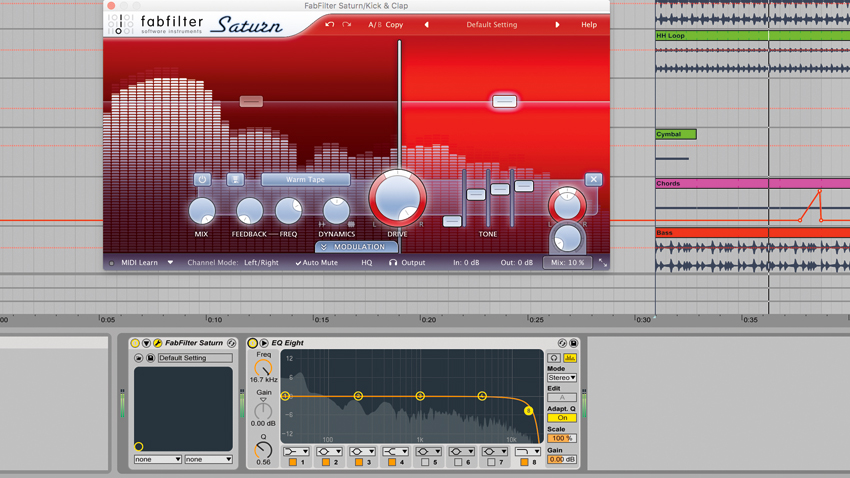Click the Mix: 10 % field

pos(568,262)
